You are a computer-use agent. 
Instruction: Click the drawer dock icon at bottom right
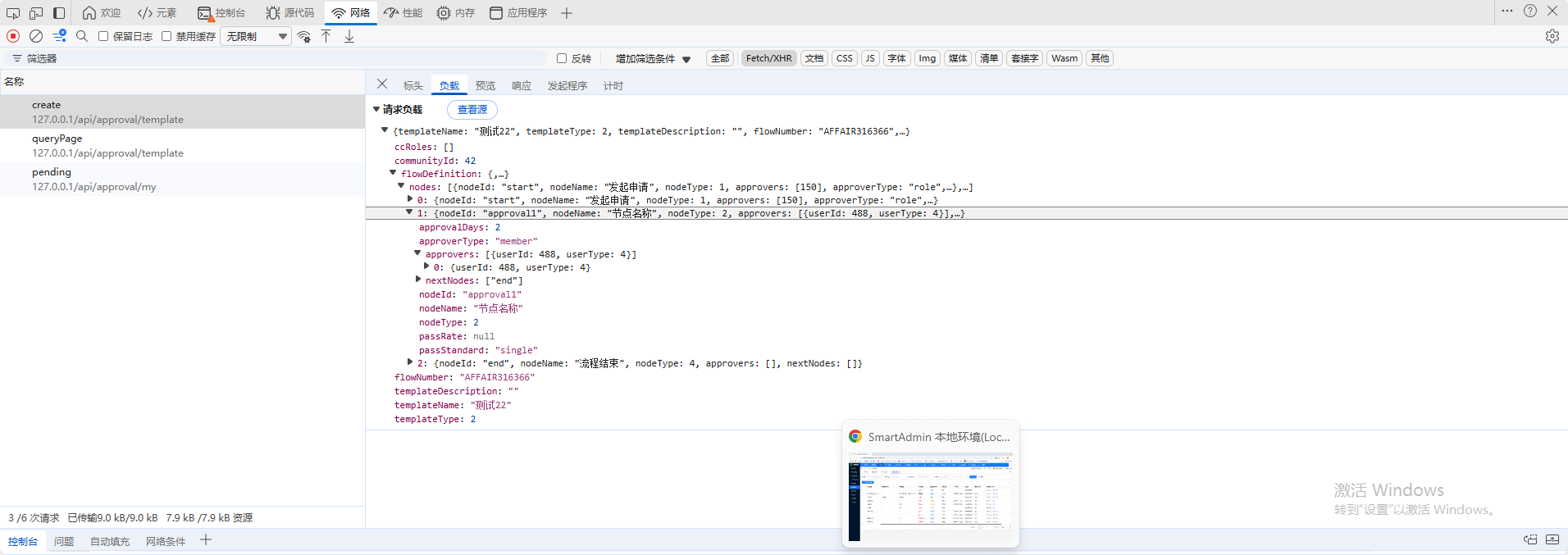tap(1530, 540)
